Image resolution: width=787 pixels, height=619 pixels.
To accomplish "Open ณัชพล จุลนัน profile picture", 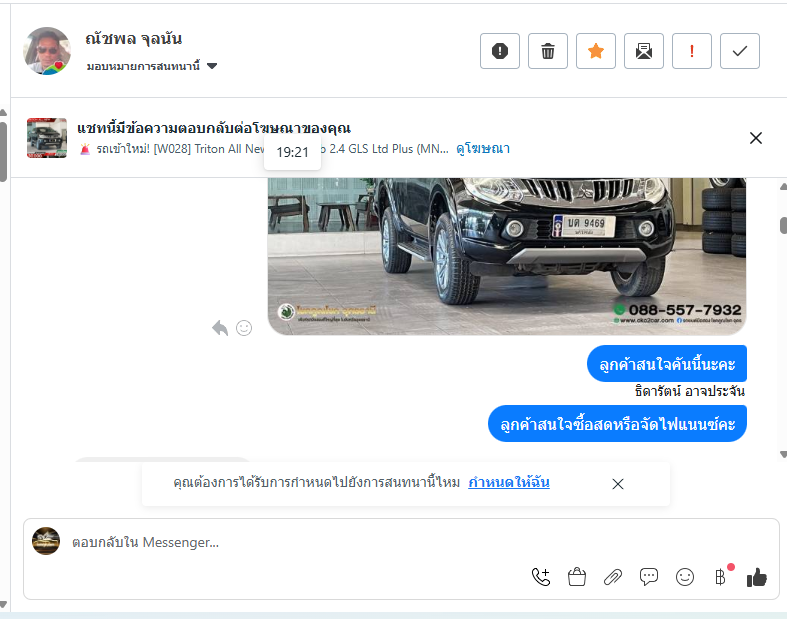I will click(47, 51).
